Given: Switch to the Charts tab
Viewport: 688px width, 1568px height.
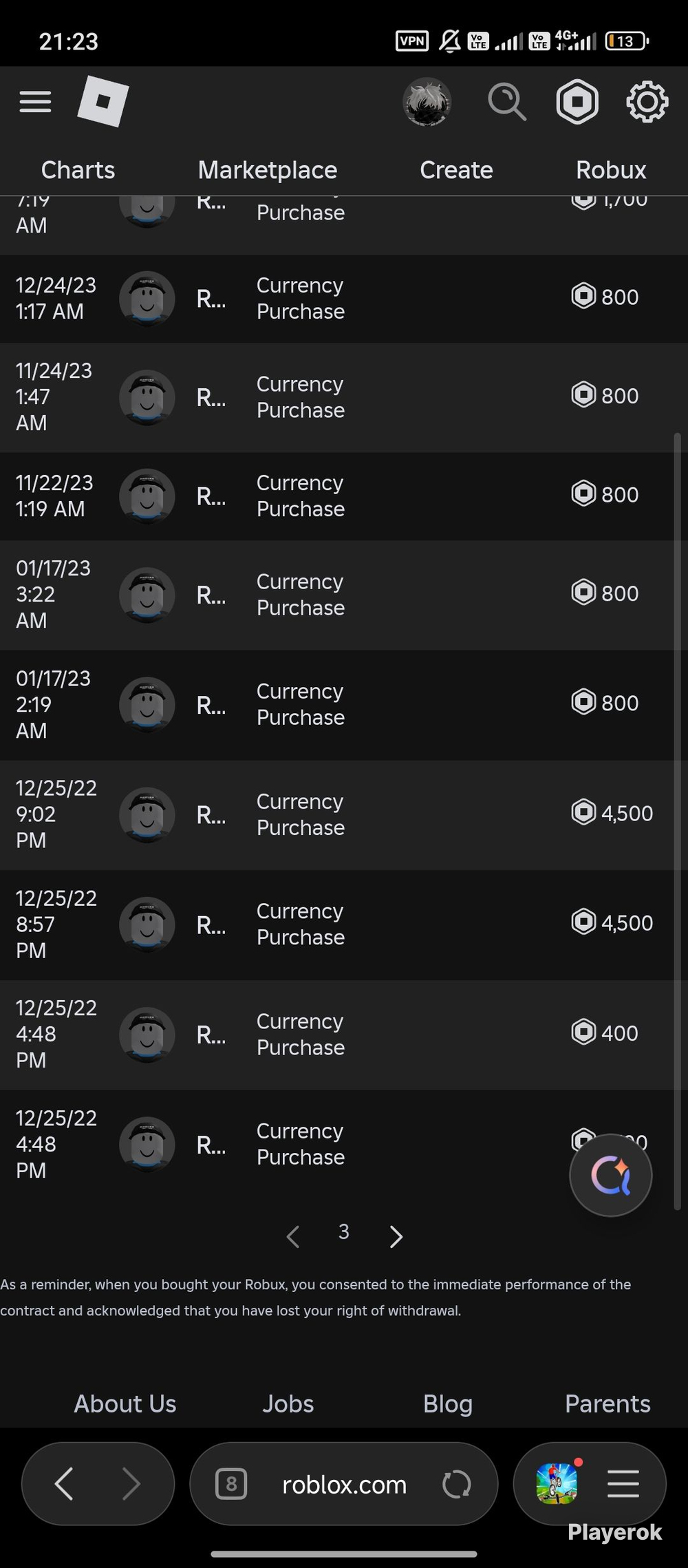Looking at the screenshot, I should point(78,170).
